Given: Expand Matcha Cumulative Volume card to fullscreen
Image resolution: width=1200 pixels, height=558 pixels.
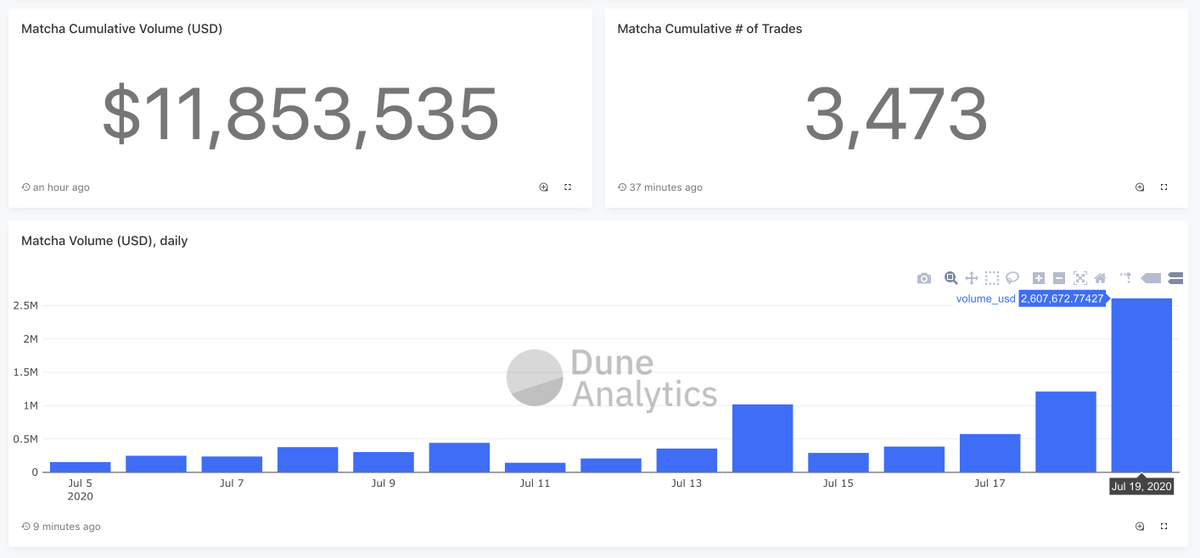Looking at the screenshot, I should click(568, 187).
